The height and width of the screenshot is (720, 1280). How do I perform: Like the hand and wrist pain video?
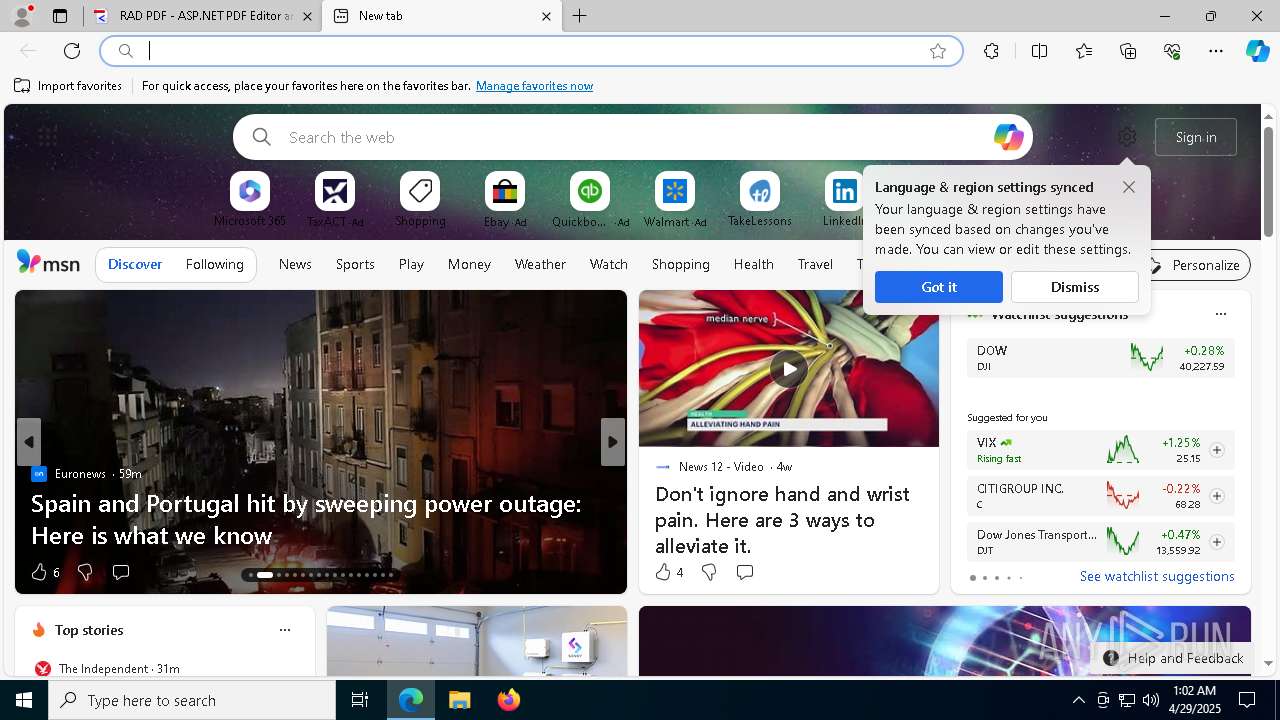point(663,572)
